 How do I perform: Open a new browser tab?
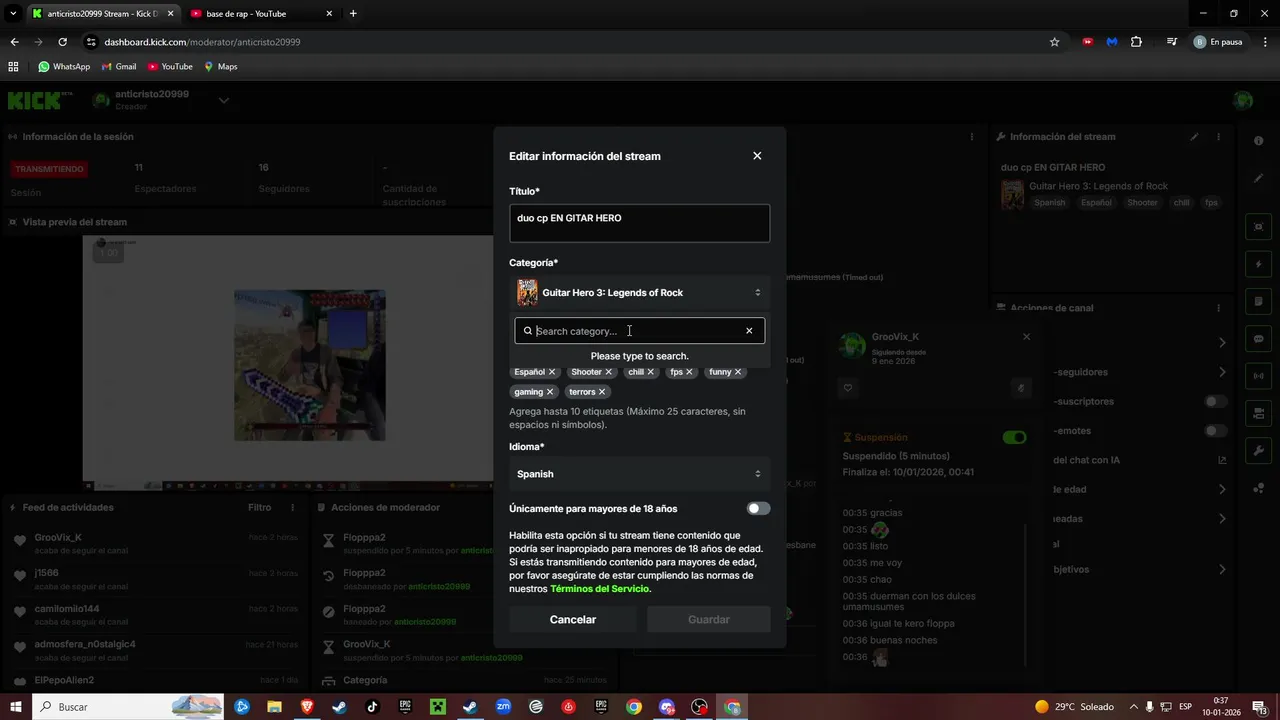(x=353, y=14)
